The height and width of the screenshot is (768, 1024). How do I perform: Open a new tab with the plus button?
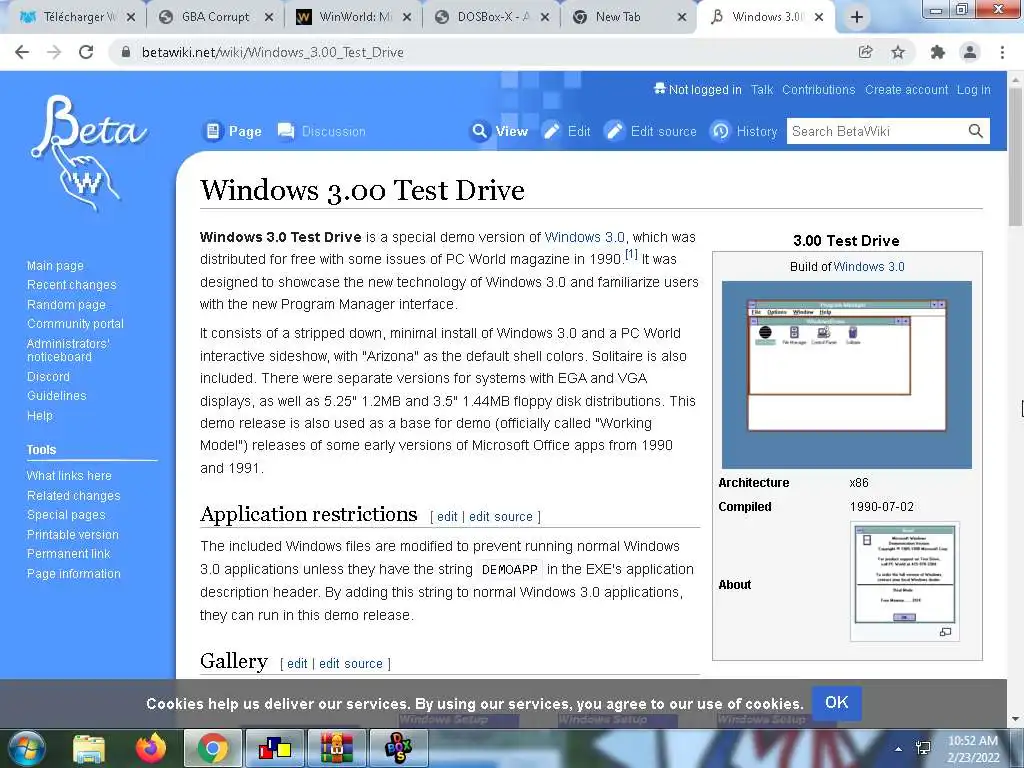point(857,18)
